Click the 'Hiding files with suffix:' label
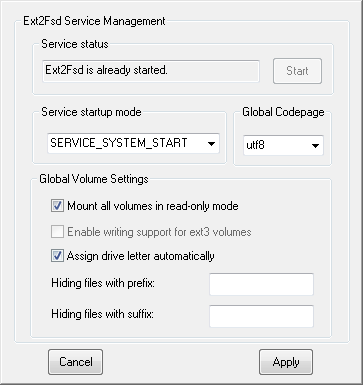Screen dimensions: 363x385 (x=102, y=314)
